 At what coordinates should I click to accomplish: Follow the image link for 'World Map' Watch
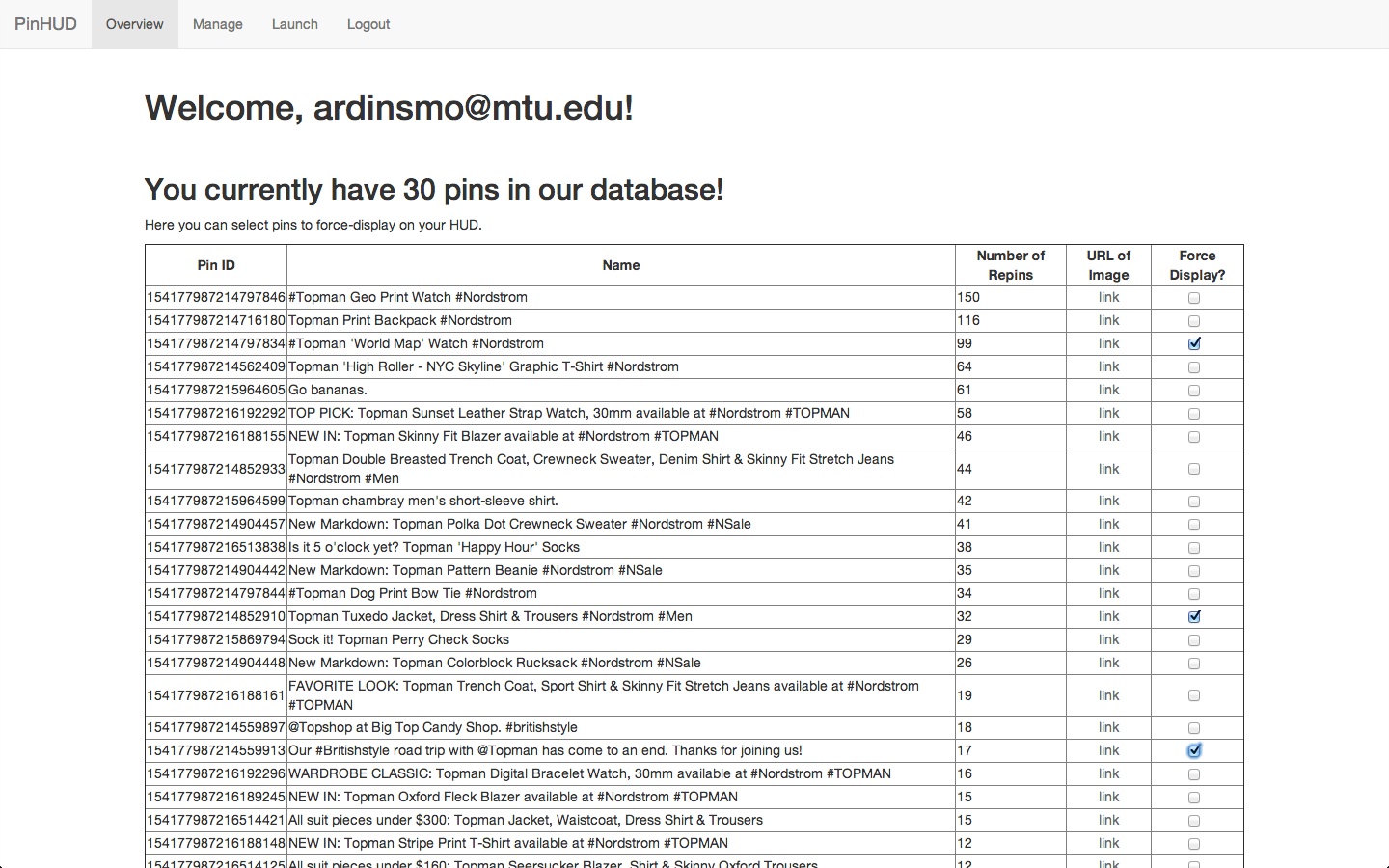point(1108,343)
